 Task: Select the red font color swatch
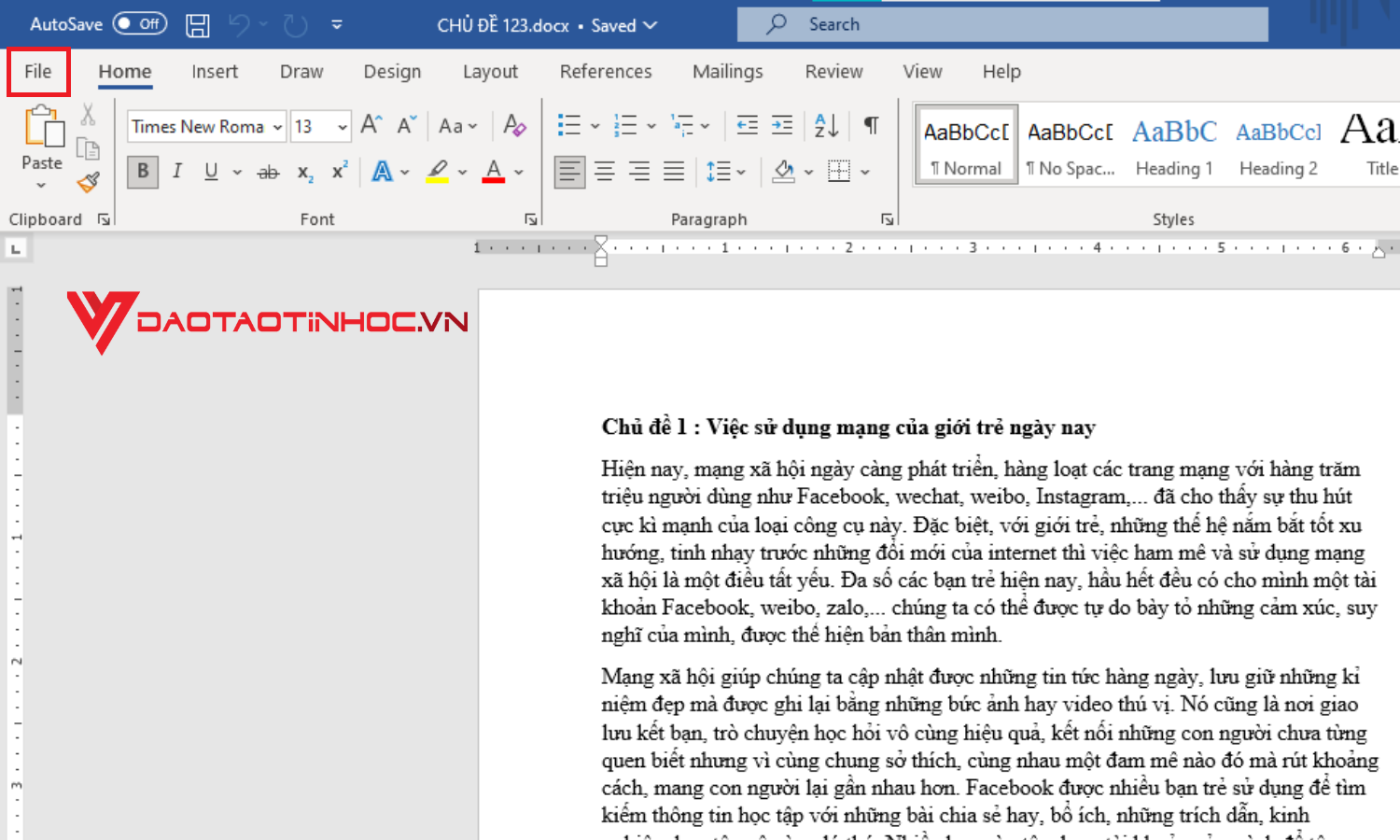pos(494,171)
